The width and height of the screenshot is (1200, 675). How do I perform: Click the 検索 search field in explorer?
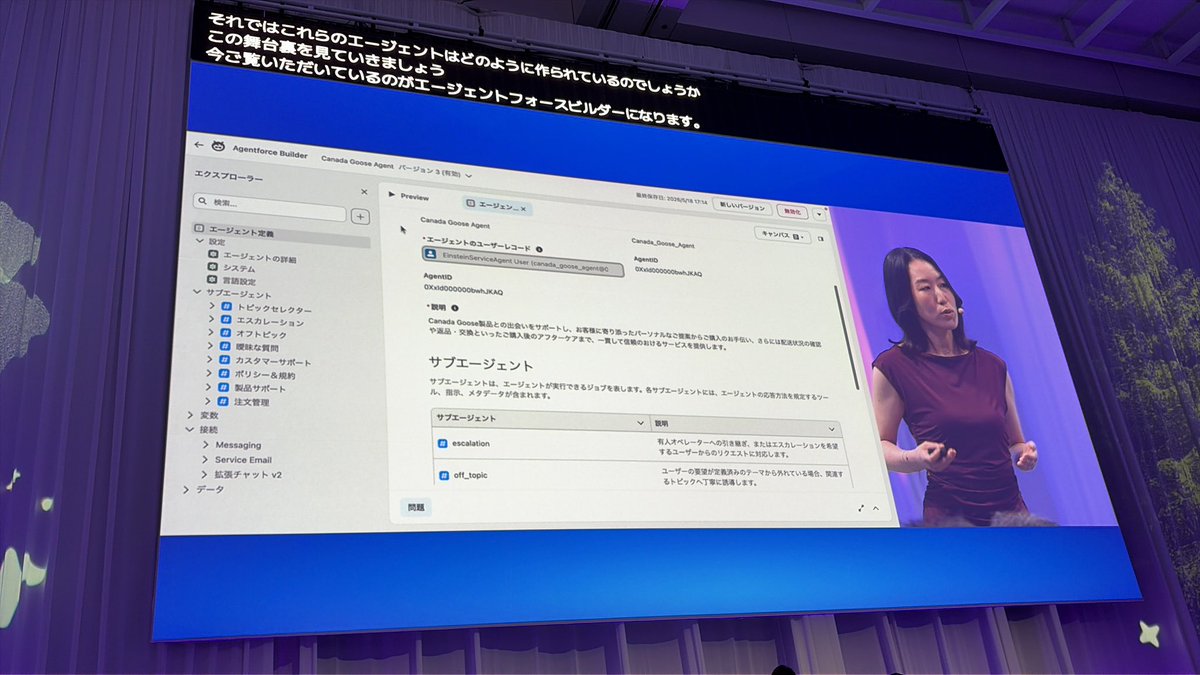point(270,207)
